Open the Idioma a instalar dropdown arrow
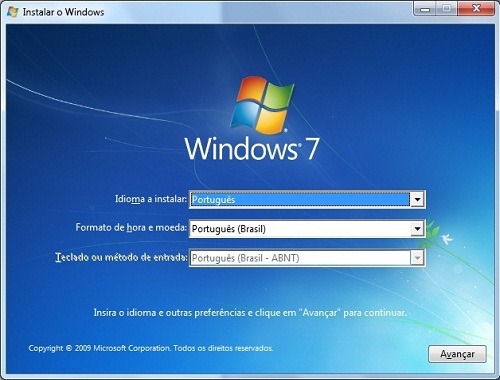The height and width of the screenshot is (380, 500). pyautogui.click(x=417, y=200)
